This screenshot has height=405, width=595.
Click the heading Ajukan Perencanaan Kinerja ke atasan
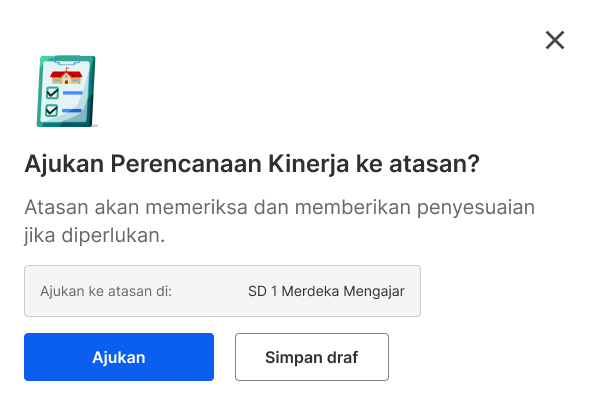pos(252,164)
